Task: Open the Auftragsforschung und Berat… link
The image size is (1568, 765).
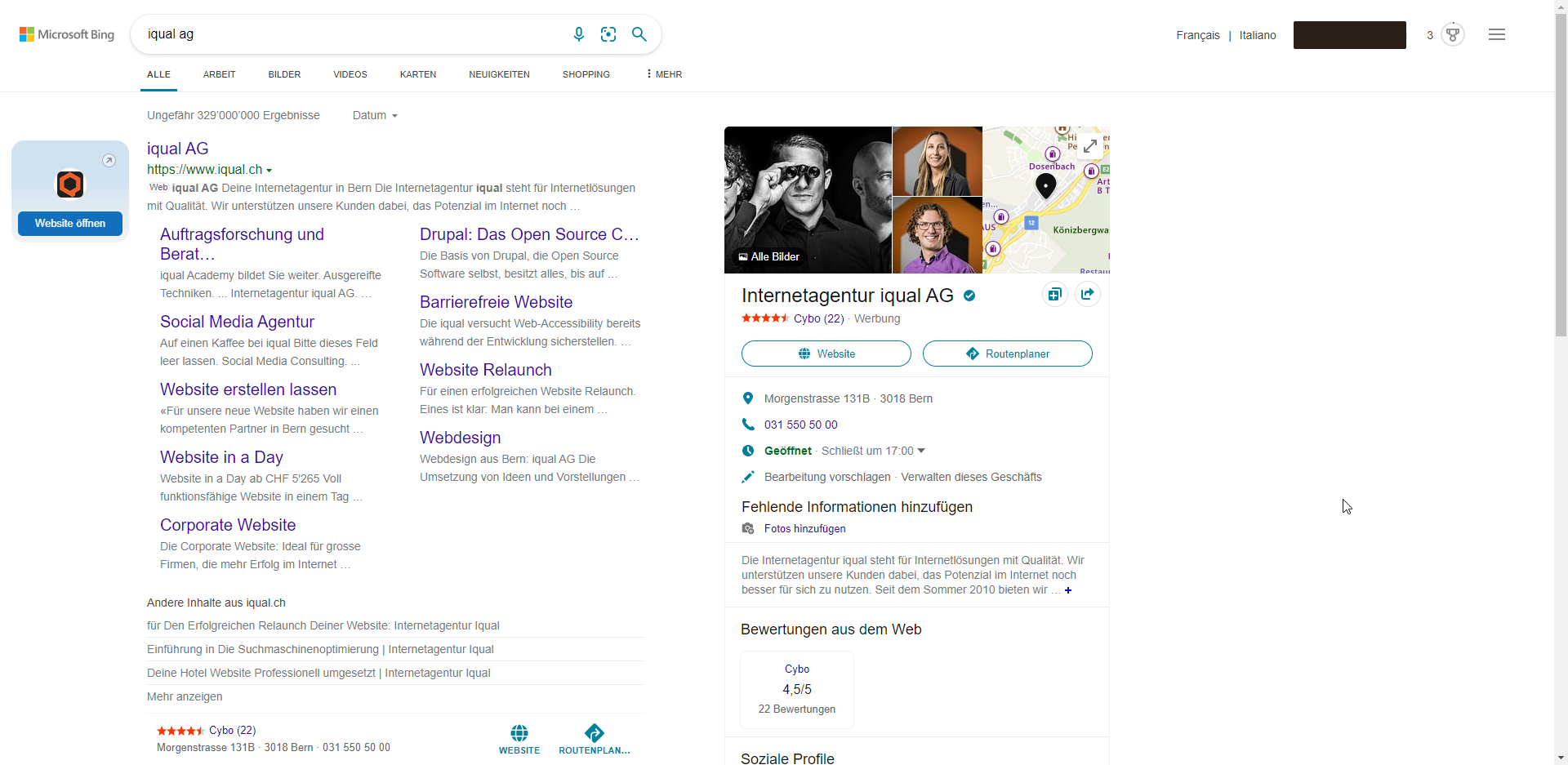Action: (x=243, y=244)
